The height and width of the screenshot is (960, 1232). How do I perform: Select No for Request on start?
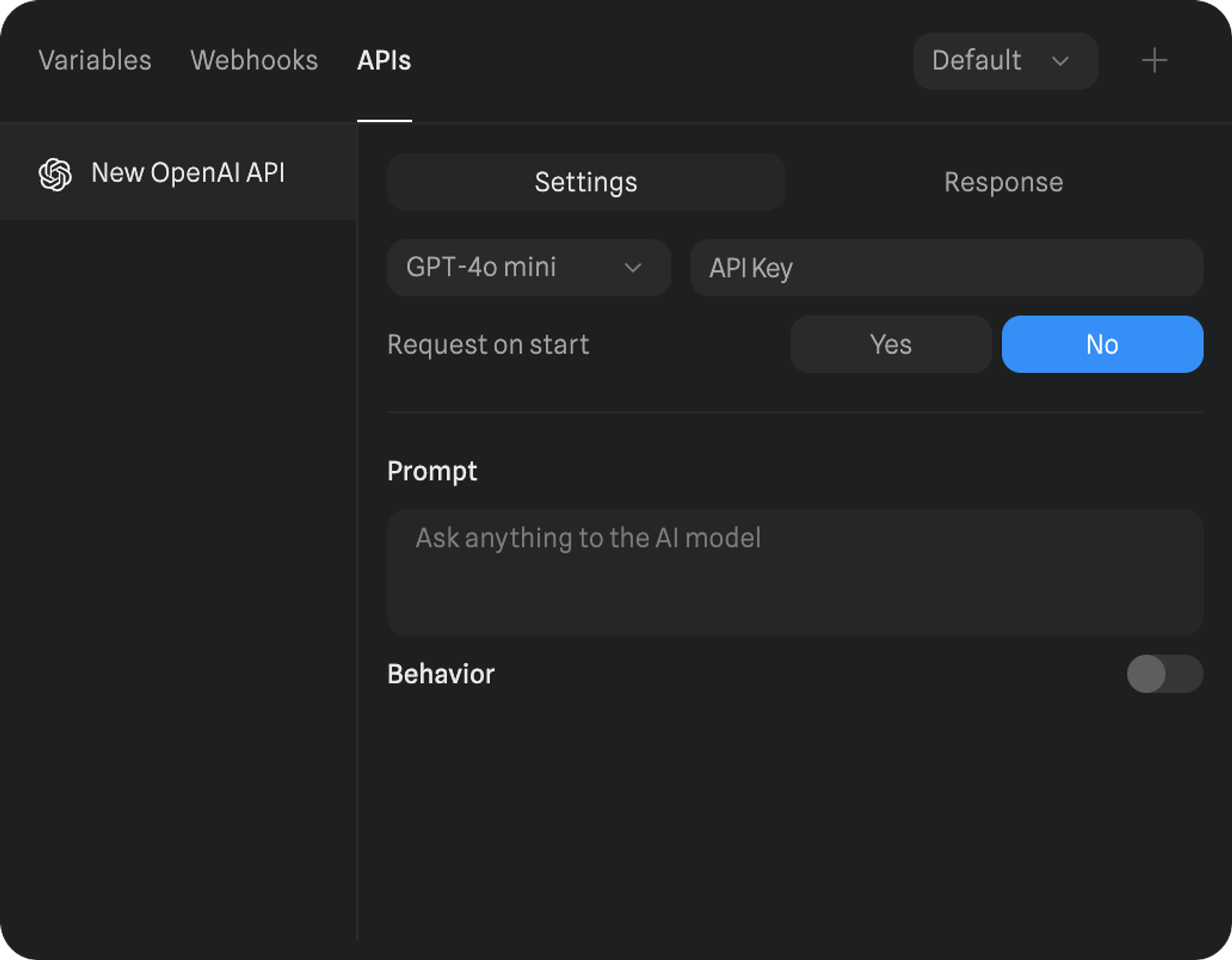pos(1102,344)
